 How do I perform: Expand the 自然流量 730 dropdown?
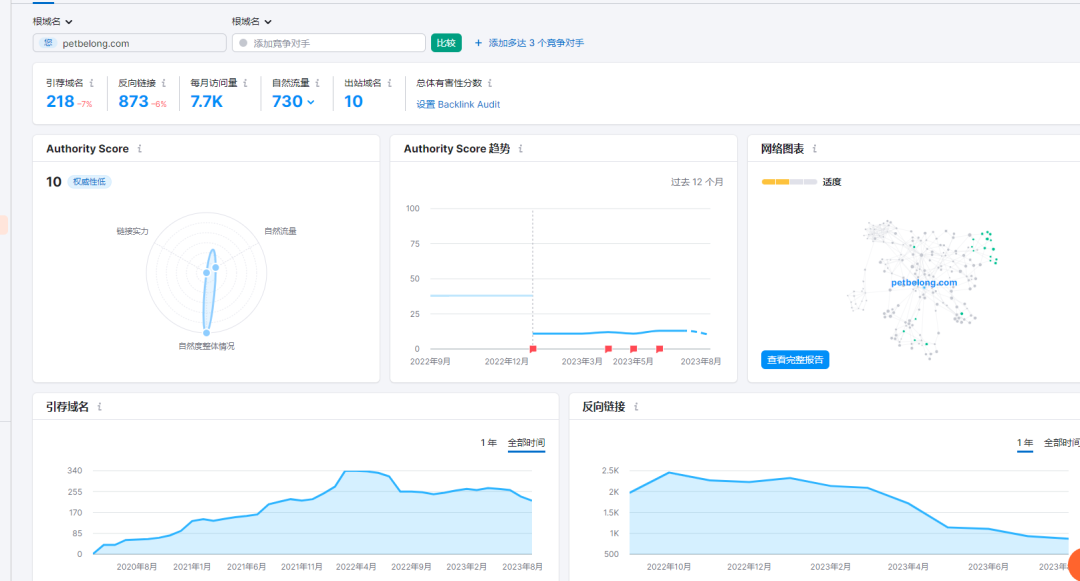click(310, 102)
